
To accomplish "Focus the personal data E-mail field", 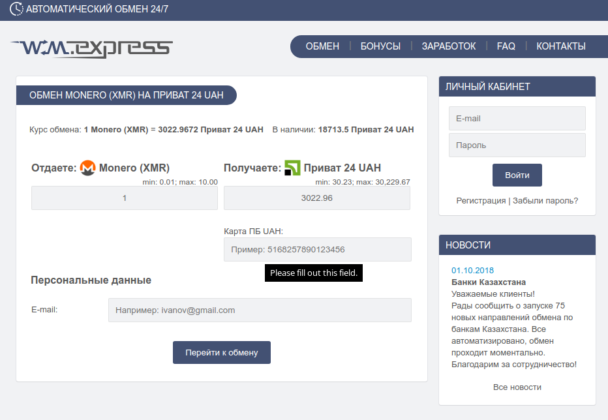I will (x=260, y=310).
